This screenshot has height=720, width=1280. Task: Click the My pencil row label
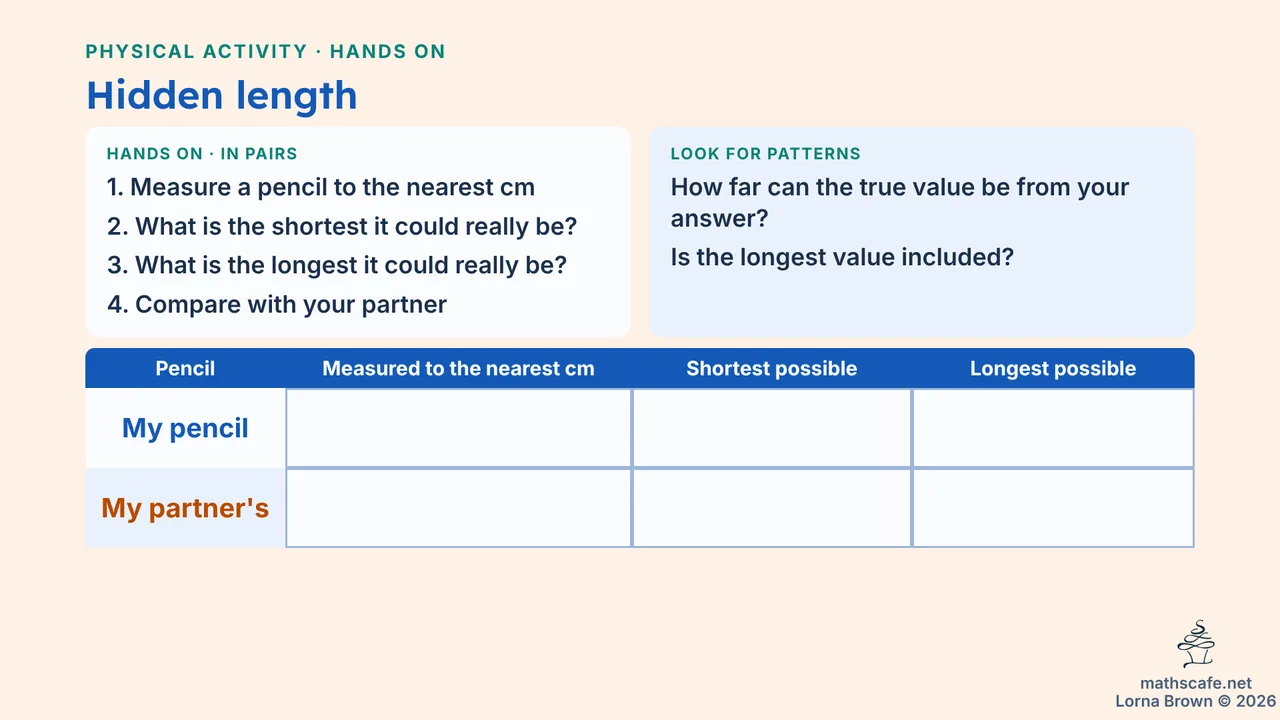(x=185, y=428)
